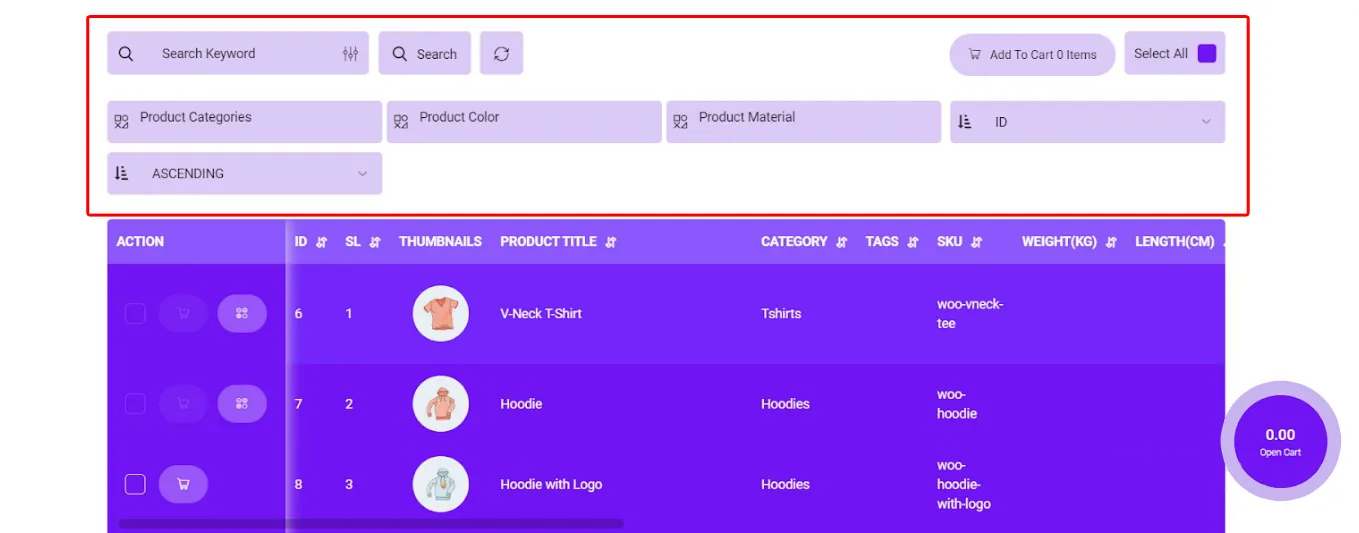Click the Hoodie with Logo thumbnail
Screen dimensions: 1359x533
coord(441,484)
